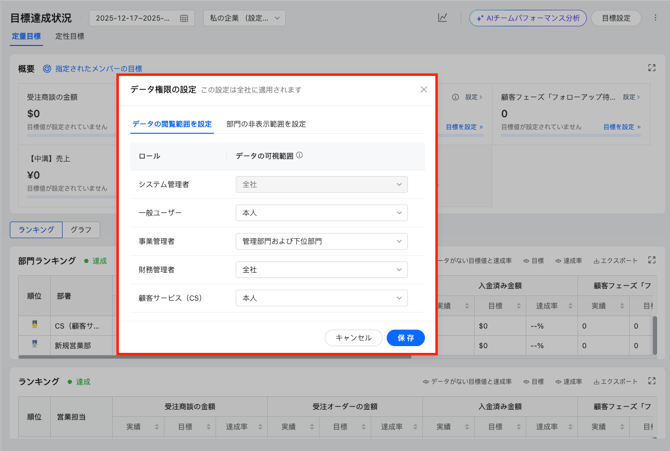Click info icon next to データの可視範囲
670x451 pixels.
299,156
